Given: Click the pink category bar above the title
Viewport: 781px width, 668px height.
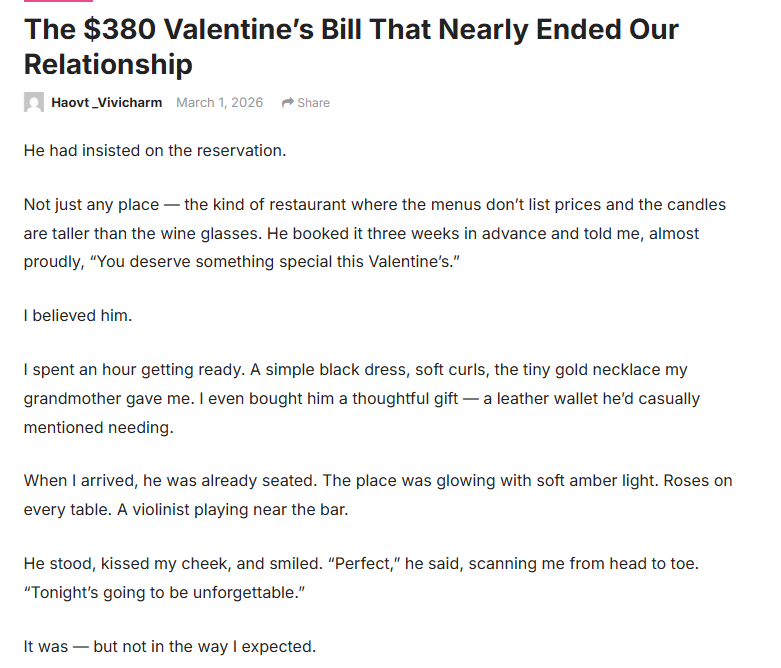Looking at the screenshot, I should pyautogui.click(x=58, y=2).
